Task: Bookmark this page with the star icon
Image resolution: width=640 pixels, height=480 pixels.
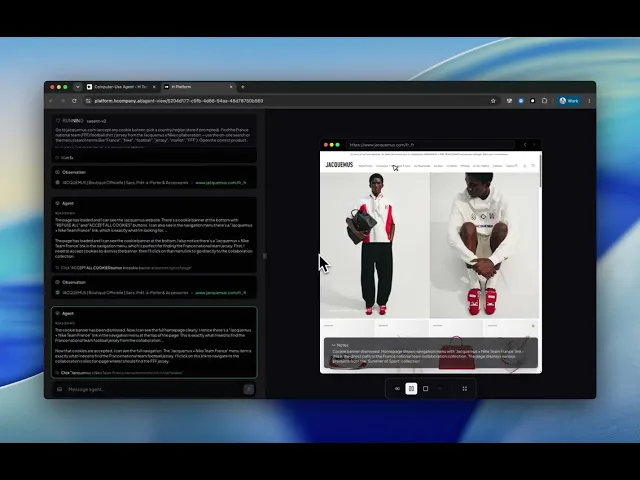Action: [493, 101]
